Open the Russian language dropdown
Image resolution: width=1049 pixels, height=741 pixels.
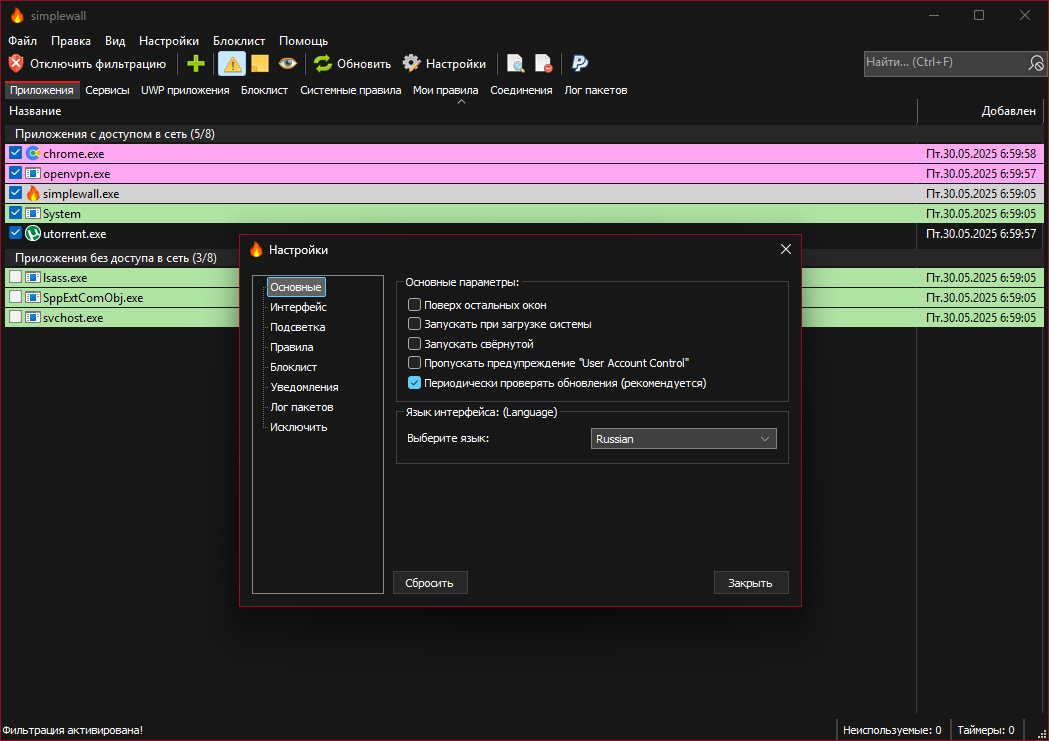pos(684,439)
